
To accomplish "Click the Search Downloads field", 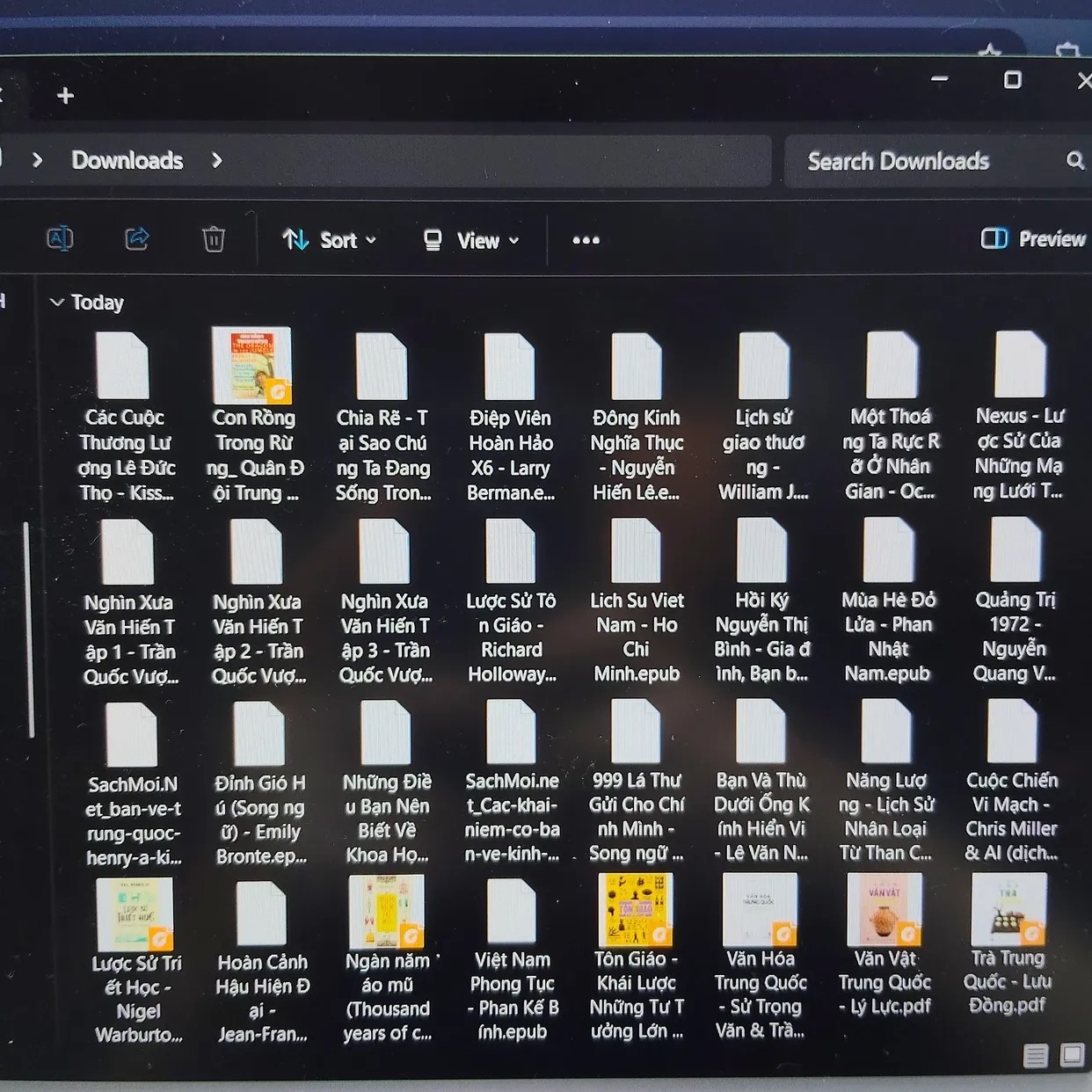I will tap(932, 161).
